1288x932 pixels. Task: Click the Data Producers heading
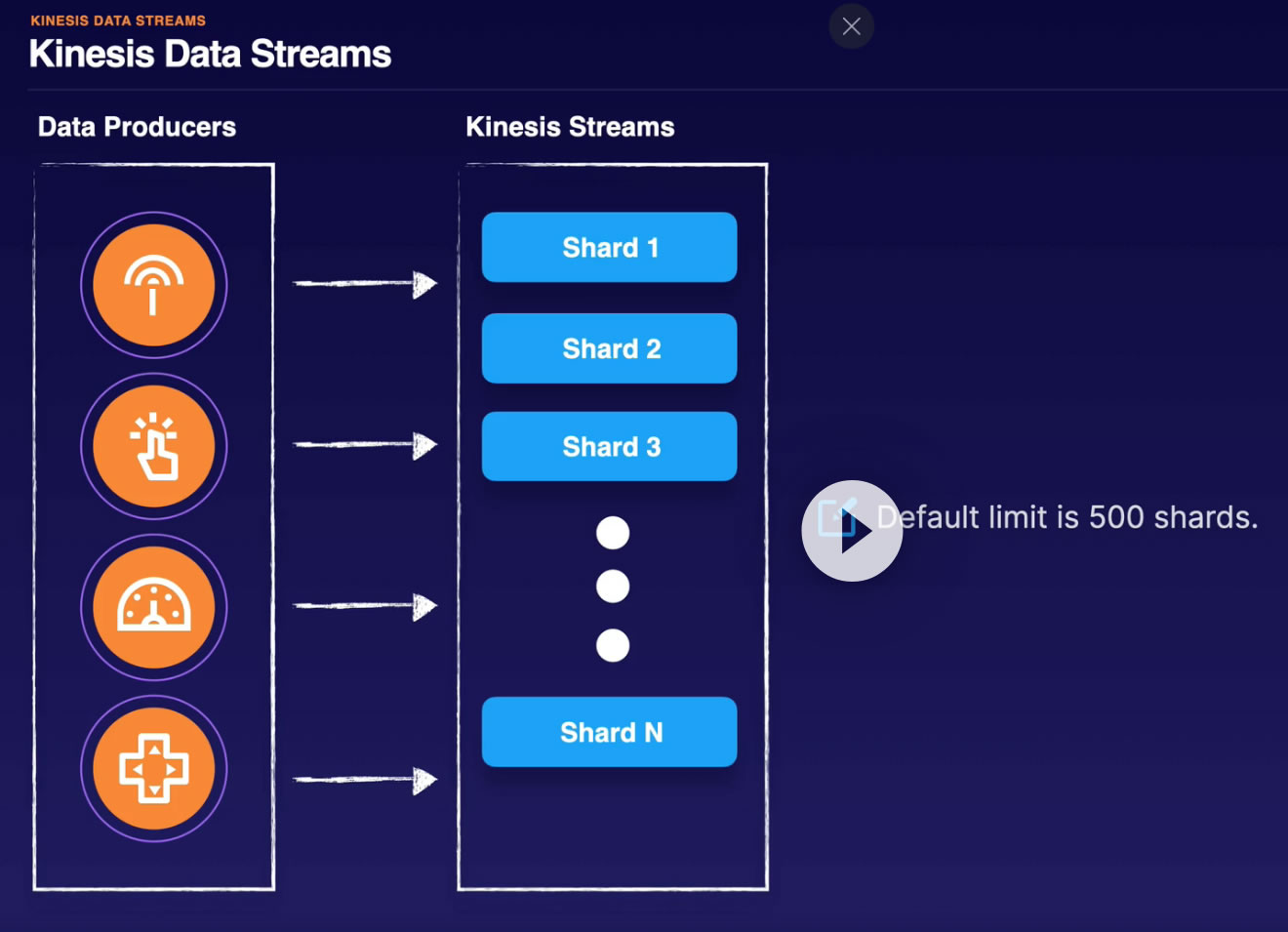pyautogui.click(x=137, y=127)
